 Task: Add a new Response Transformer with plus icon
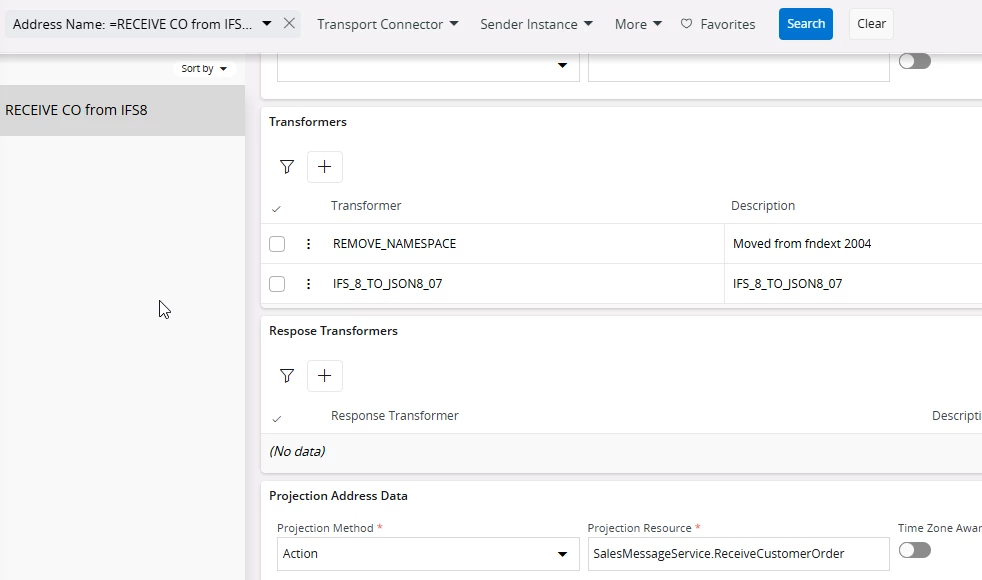[x=324, y=376]
